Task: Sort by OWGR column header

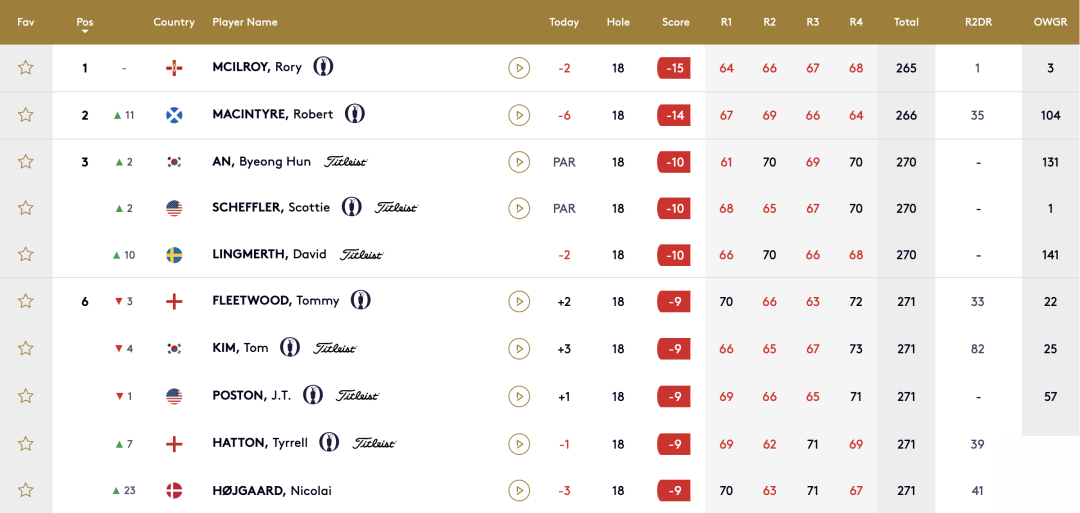Action: (1050, 22)
